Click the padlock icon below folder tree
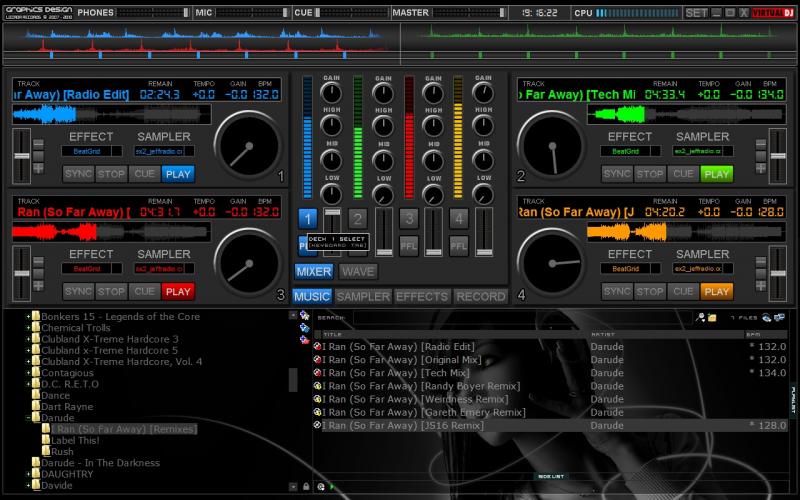 coord(306,486)
